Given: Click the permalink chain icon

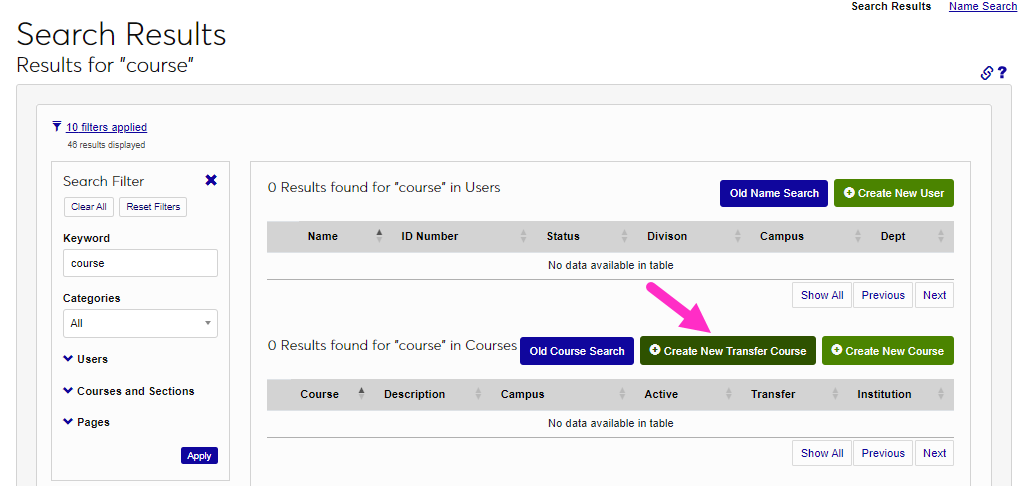Looking at the screenshot, I should pos(986,73).
